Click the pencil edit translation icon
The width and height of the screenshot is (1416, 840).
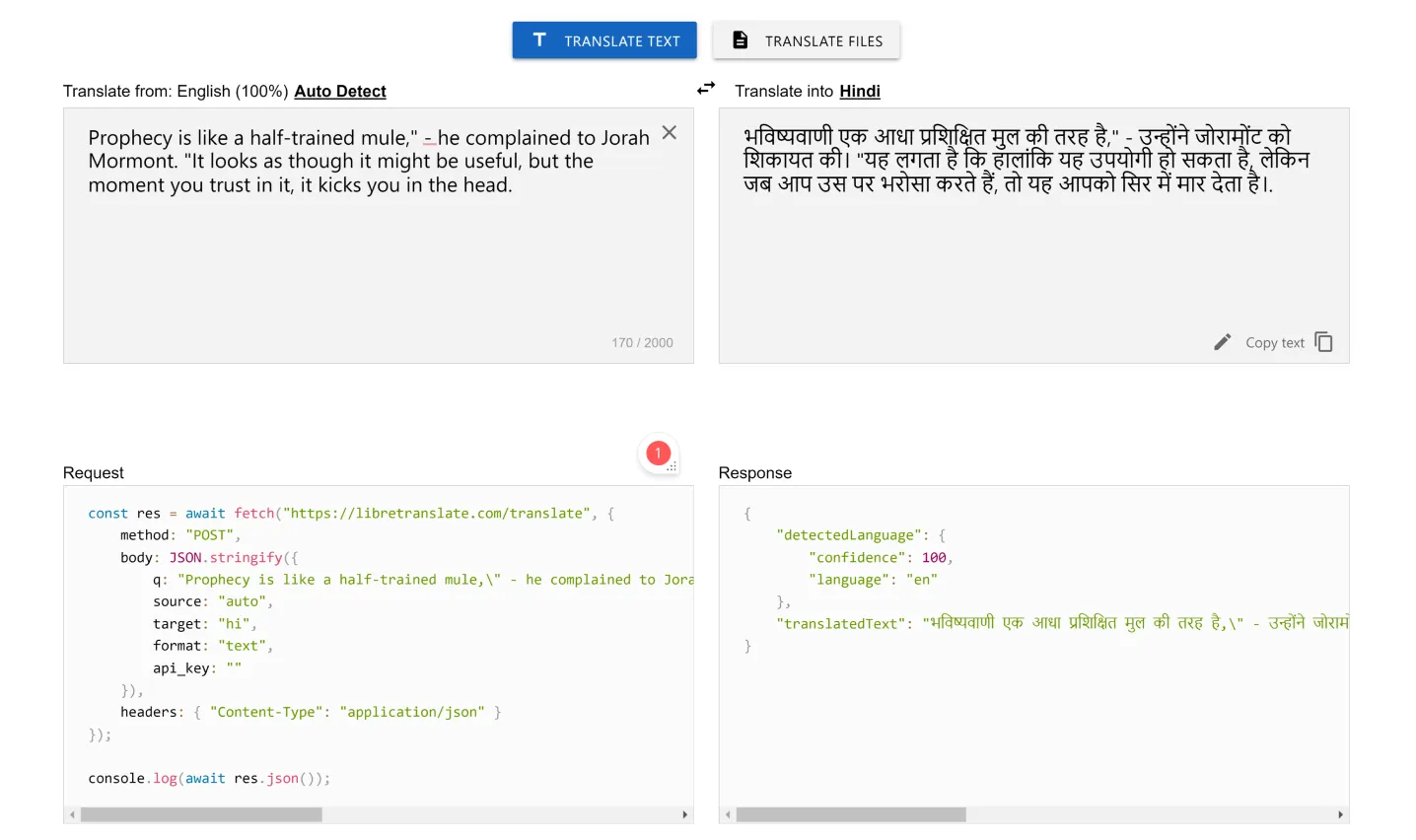1223,342
